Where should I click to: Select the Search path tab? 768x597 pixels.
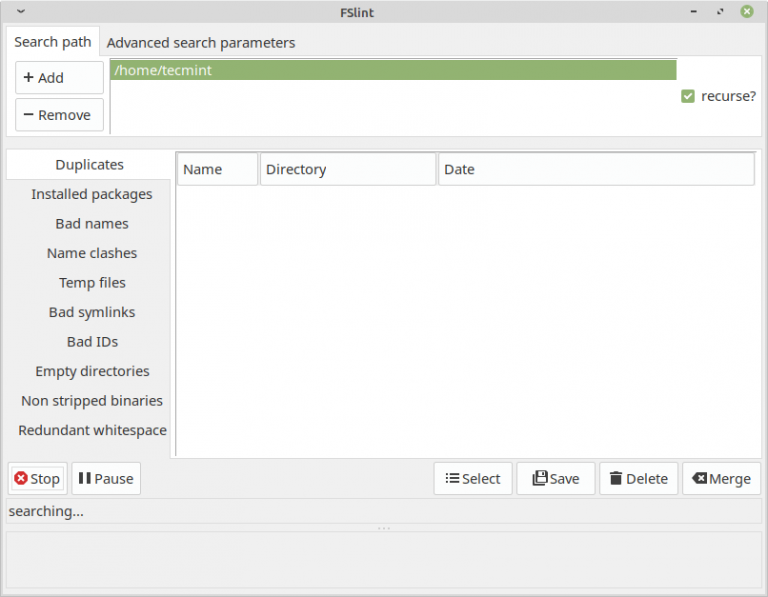53,42
